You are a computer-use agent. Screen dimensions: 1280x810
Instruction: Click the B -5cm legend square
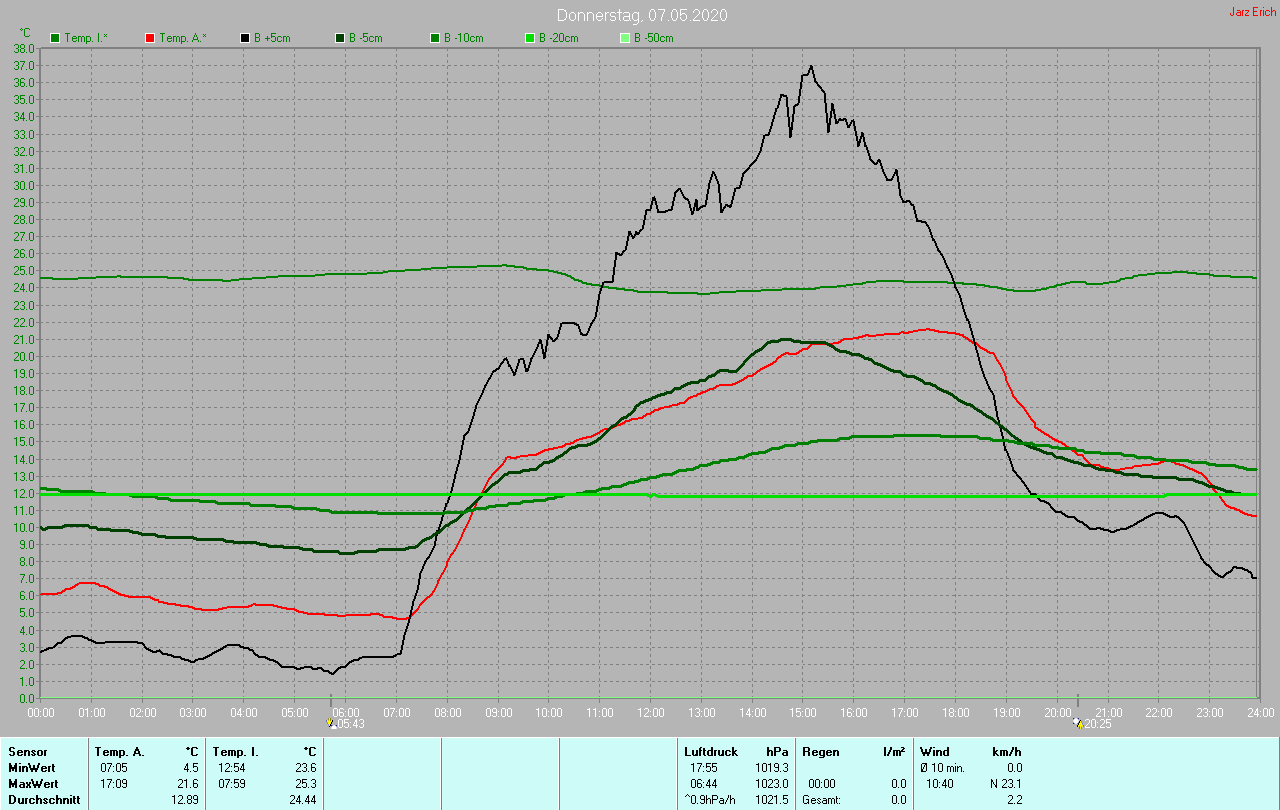coord(340,38)
